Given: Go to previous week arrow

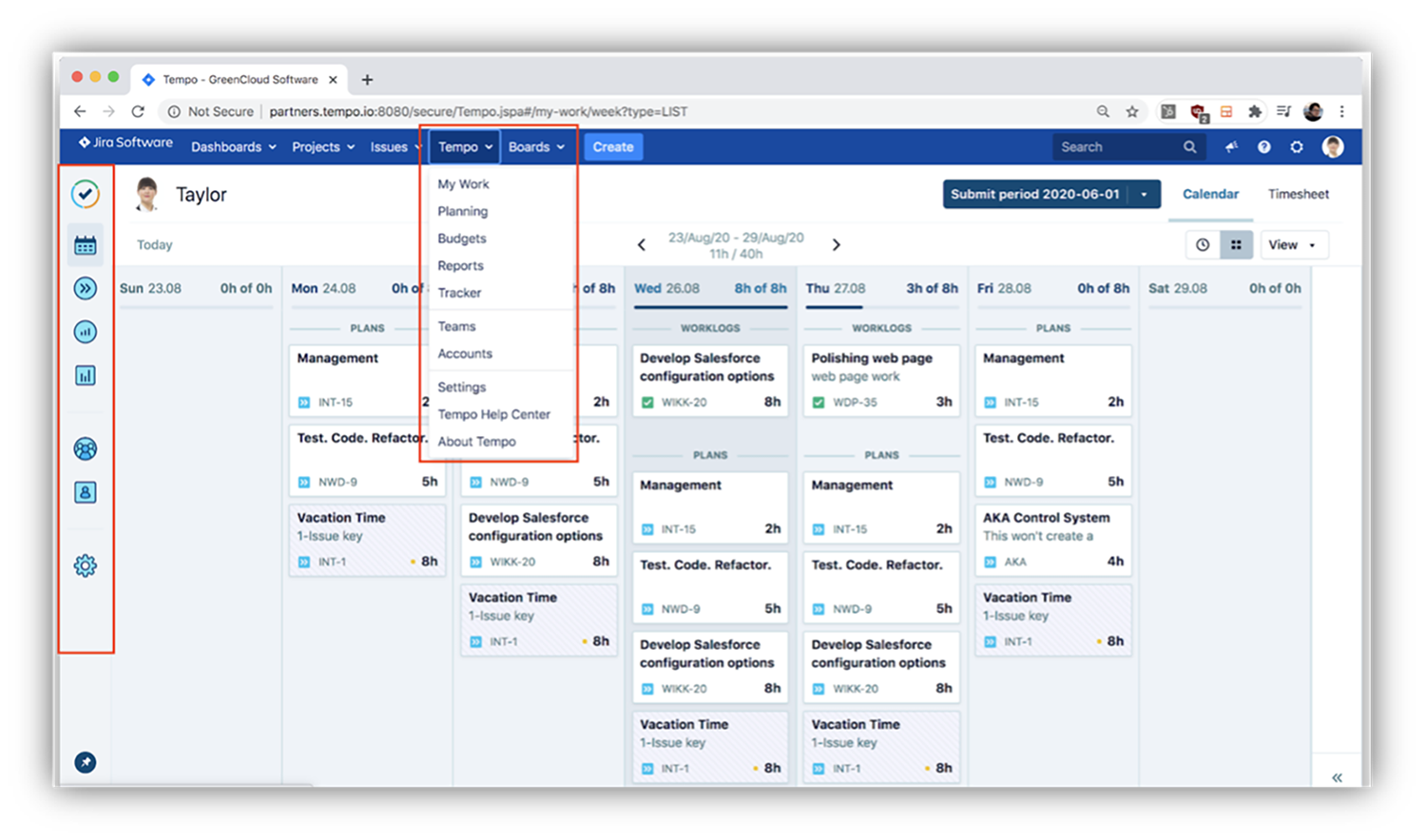Looking at the screenshot, I should click(x=642, y=245).
